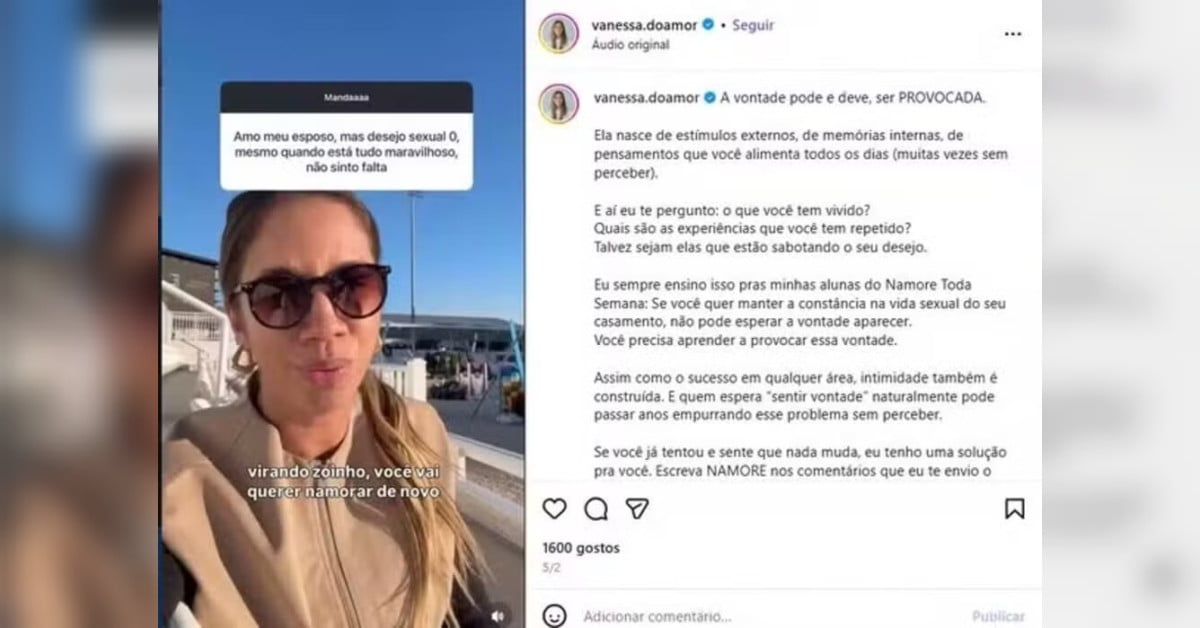Open the three-dot more options menu
Image resolution: width=1200 pixels, height=628 pixels.
coord(1013,34)
